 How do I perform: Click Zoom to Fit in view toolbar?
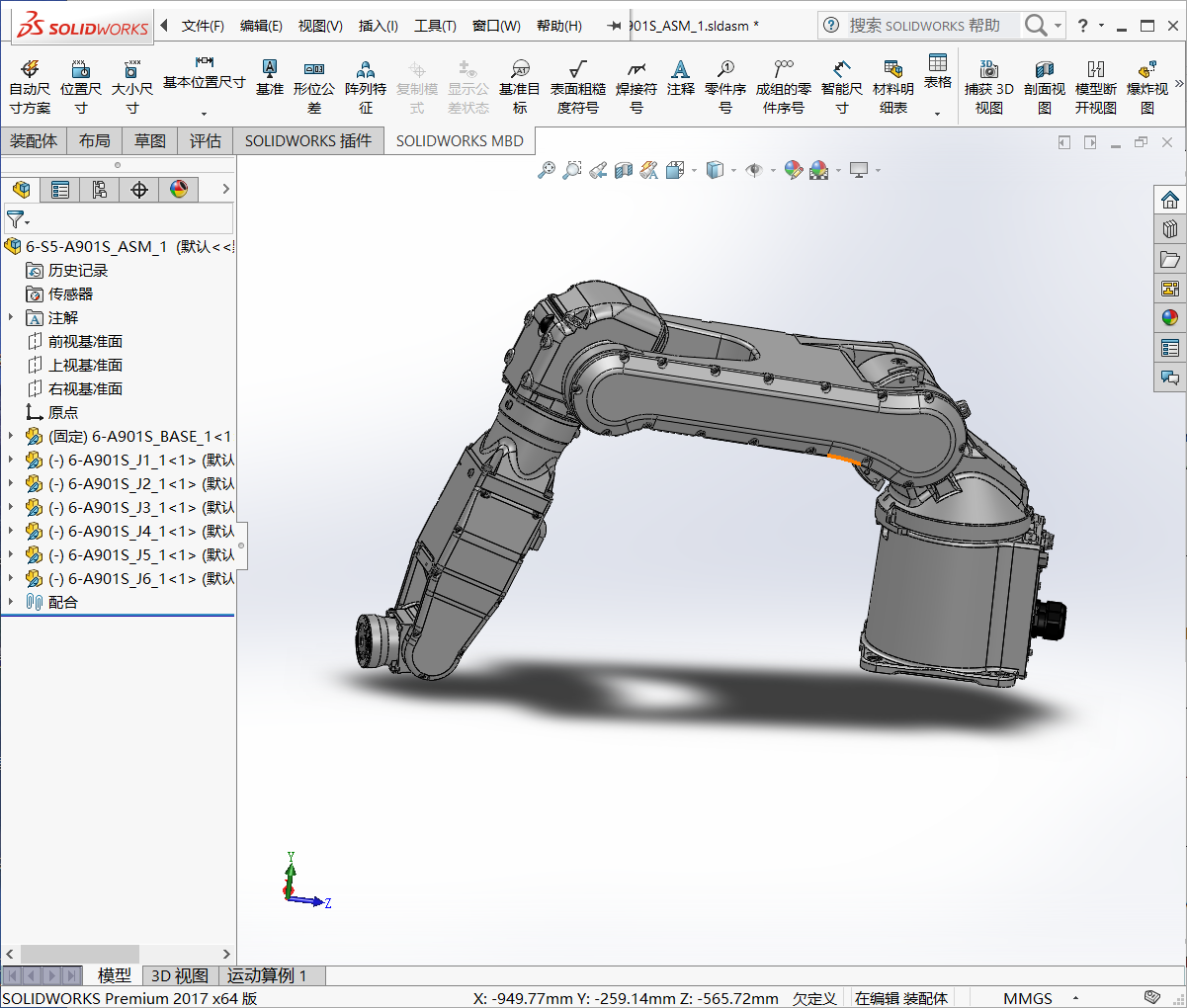point(547,171)
